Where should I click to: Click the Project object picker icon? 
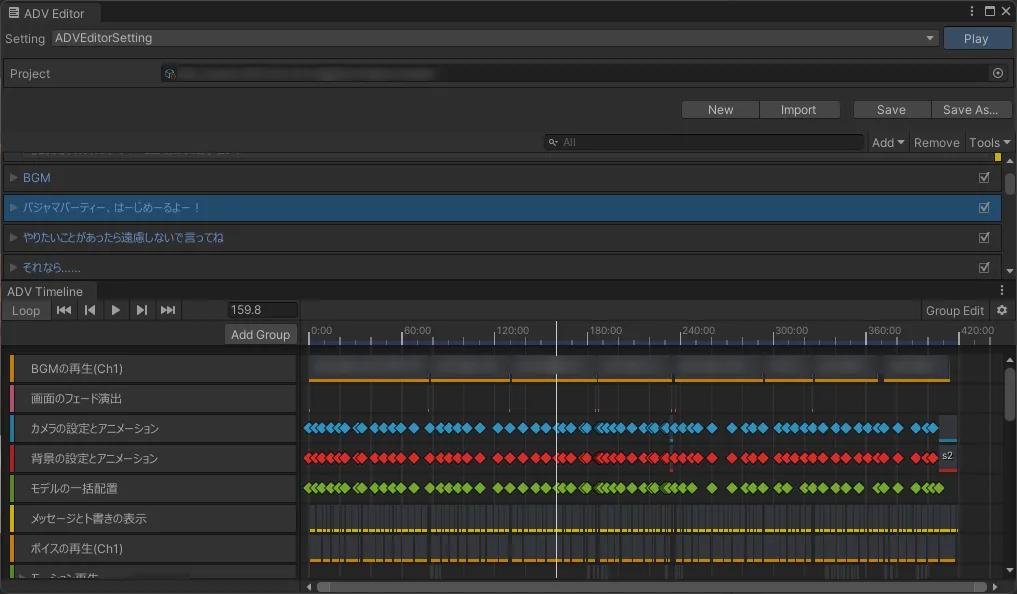pos(997,74)
